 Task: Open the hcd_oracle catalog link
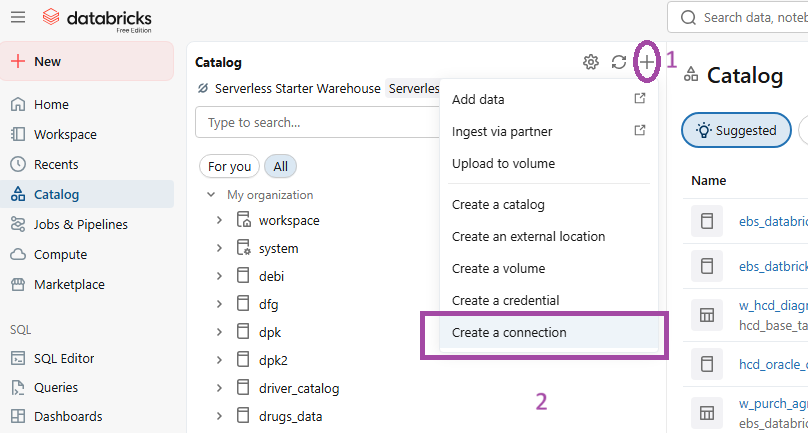point(772,364)
